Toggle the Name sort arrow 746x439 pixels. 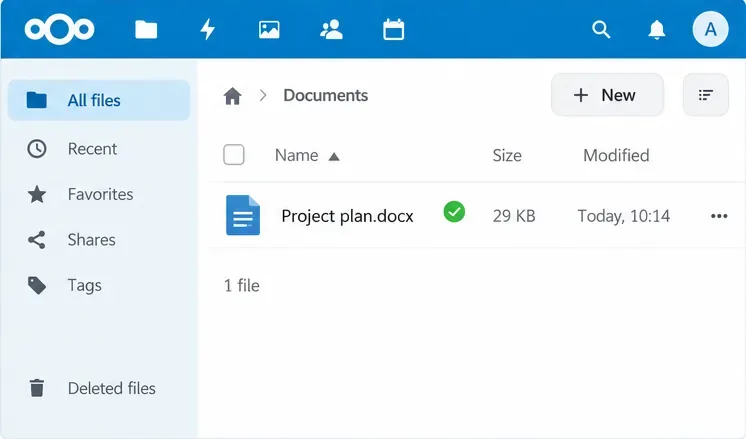pyautogui.click(x=334, y=156)
